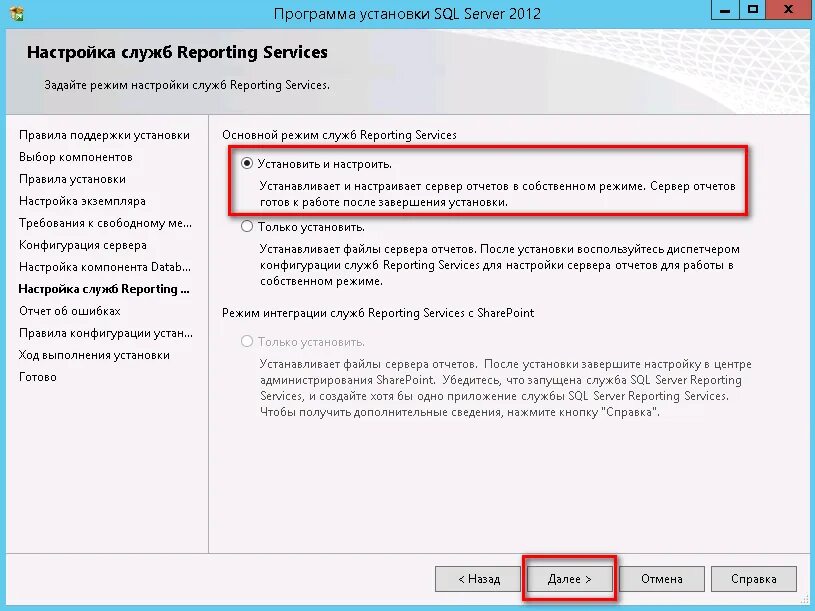815x611 pixels.
Task: Maximize the setup window
Action: pyautogui.click(x=753, y=10)
